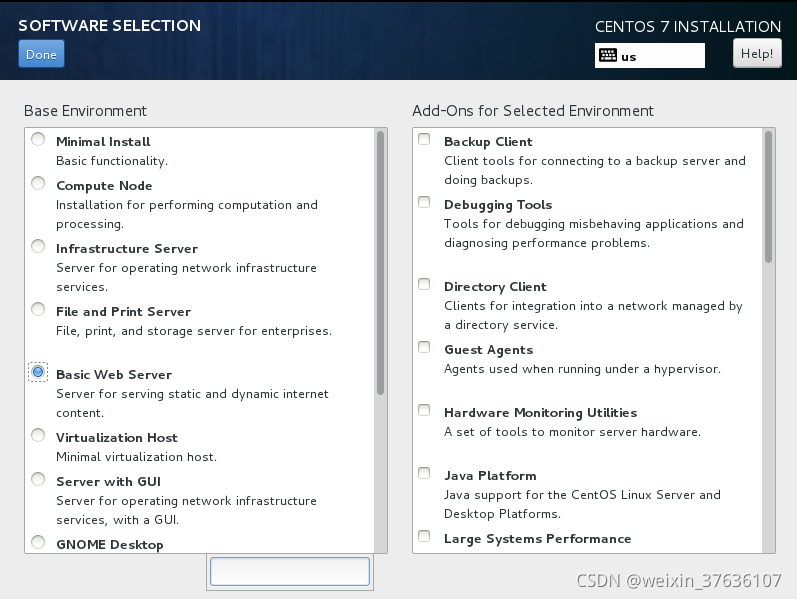Enable the Backup Client add-on
The width and height of the screenshot is (797, 599).
click(x=425, y=140)
